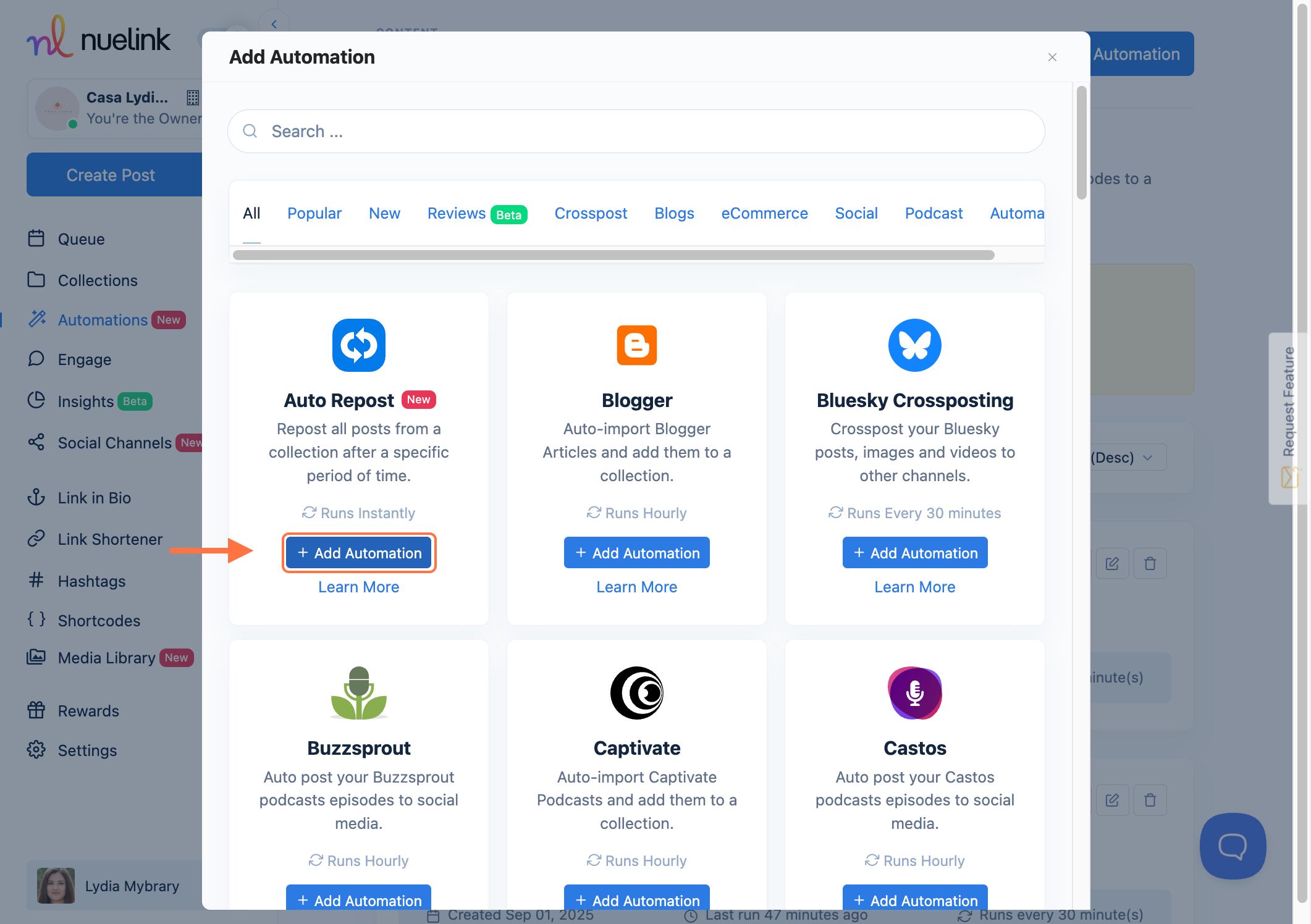1311x924 pixels.
Task: Add the Bluesky Crossposting automation
Action: [914, 553]
